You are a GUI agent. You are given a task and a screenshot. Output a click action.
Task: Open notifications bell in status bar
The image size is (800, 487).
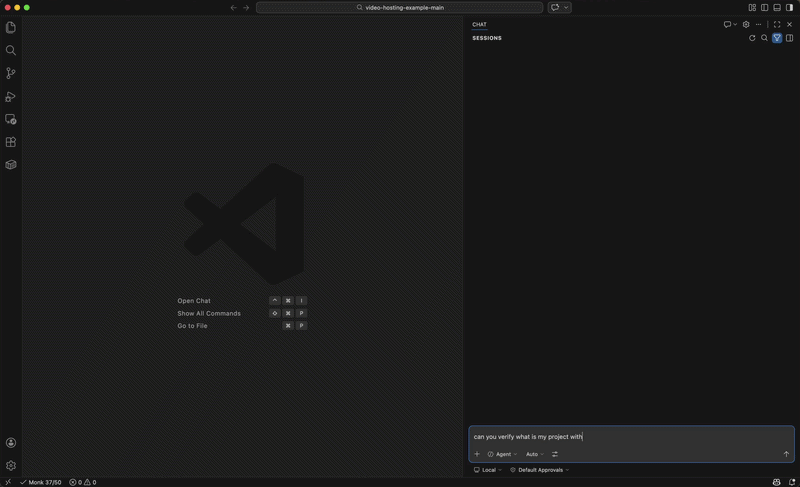(792, 482)
